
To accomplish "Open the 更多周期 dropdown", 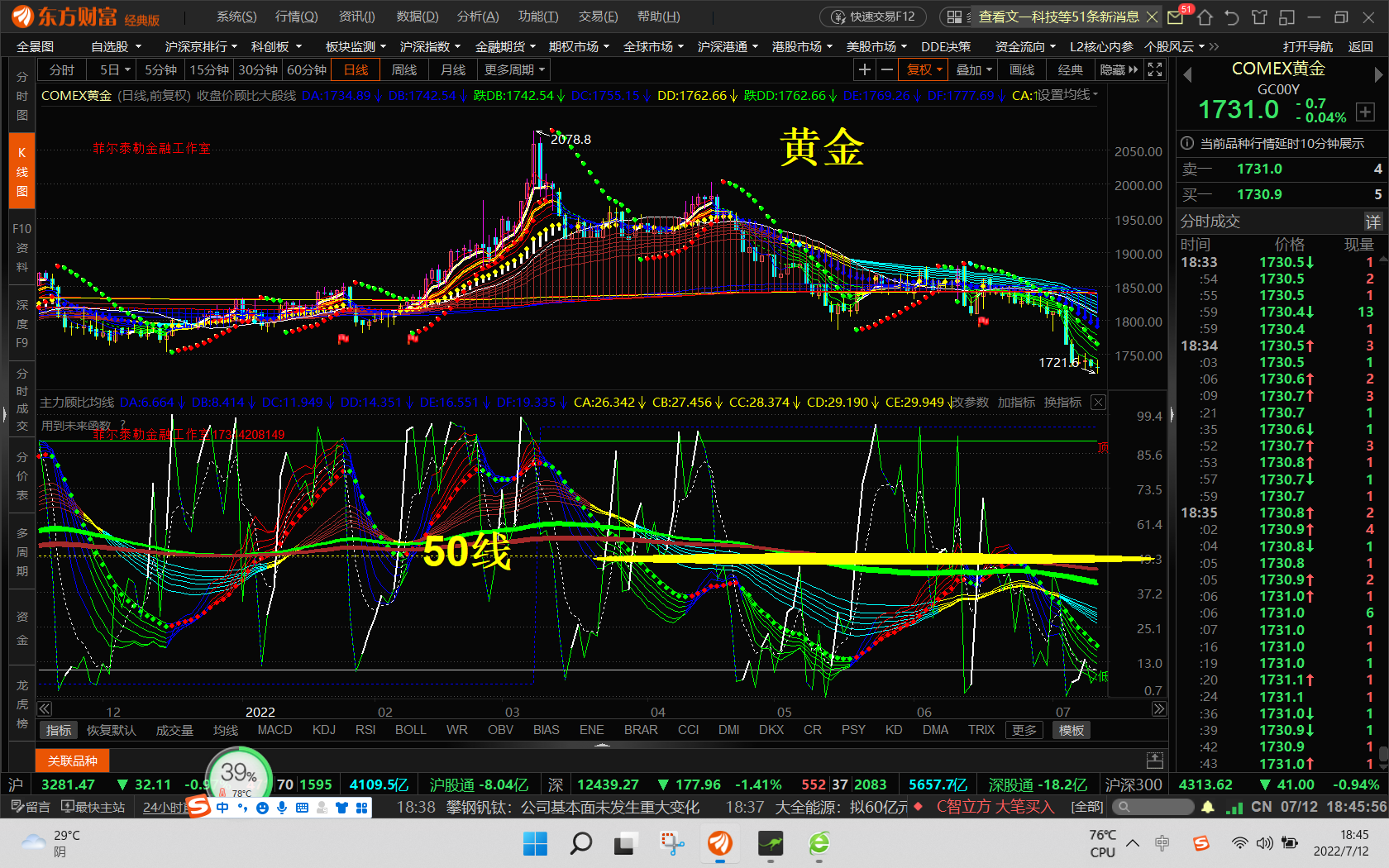I will click(515, 70).
